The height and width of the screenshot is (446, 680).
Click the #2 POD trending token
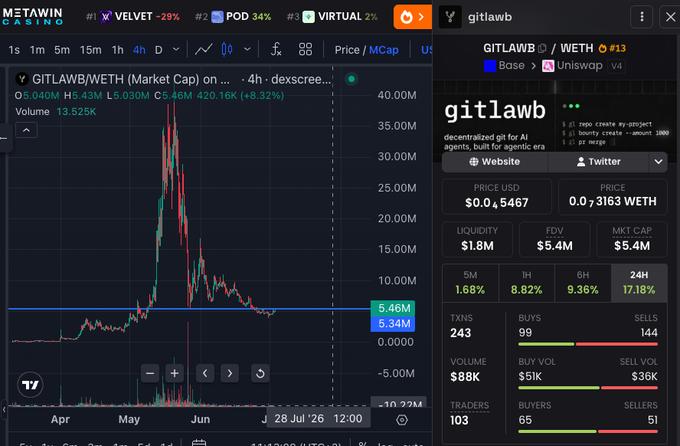pyautogui.click(x=233, y=17)
